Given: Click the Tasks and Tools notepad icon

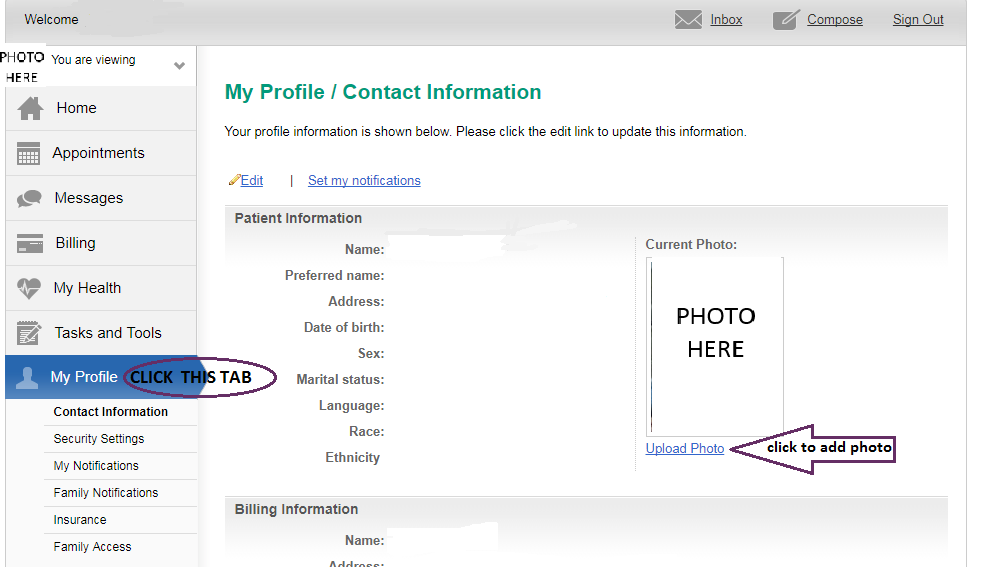Looking at the screenshot, I should pyautogui.click(x=30, y=333).
